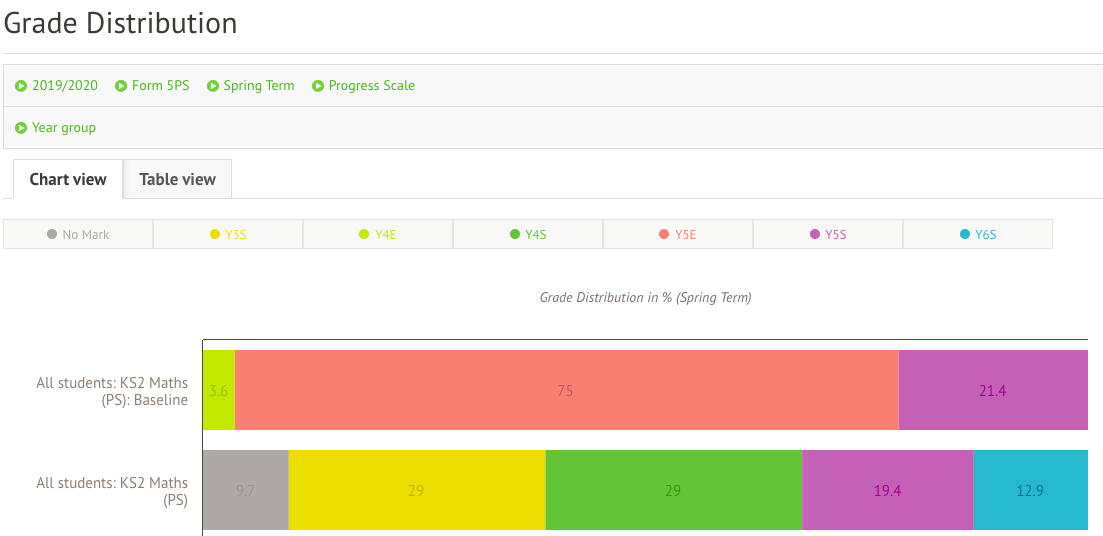Viewport: 1103px width, 536px height.
Task: Expand the Form 5PS group filter
Action: (x=160, y=86)
